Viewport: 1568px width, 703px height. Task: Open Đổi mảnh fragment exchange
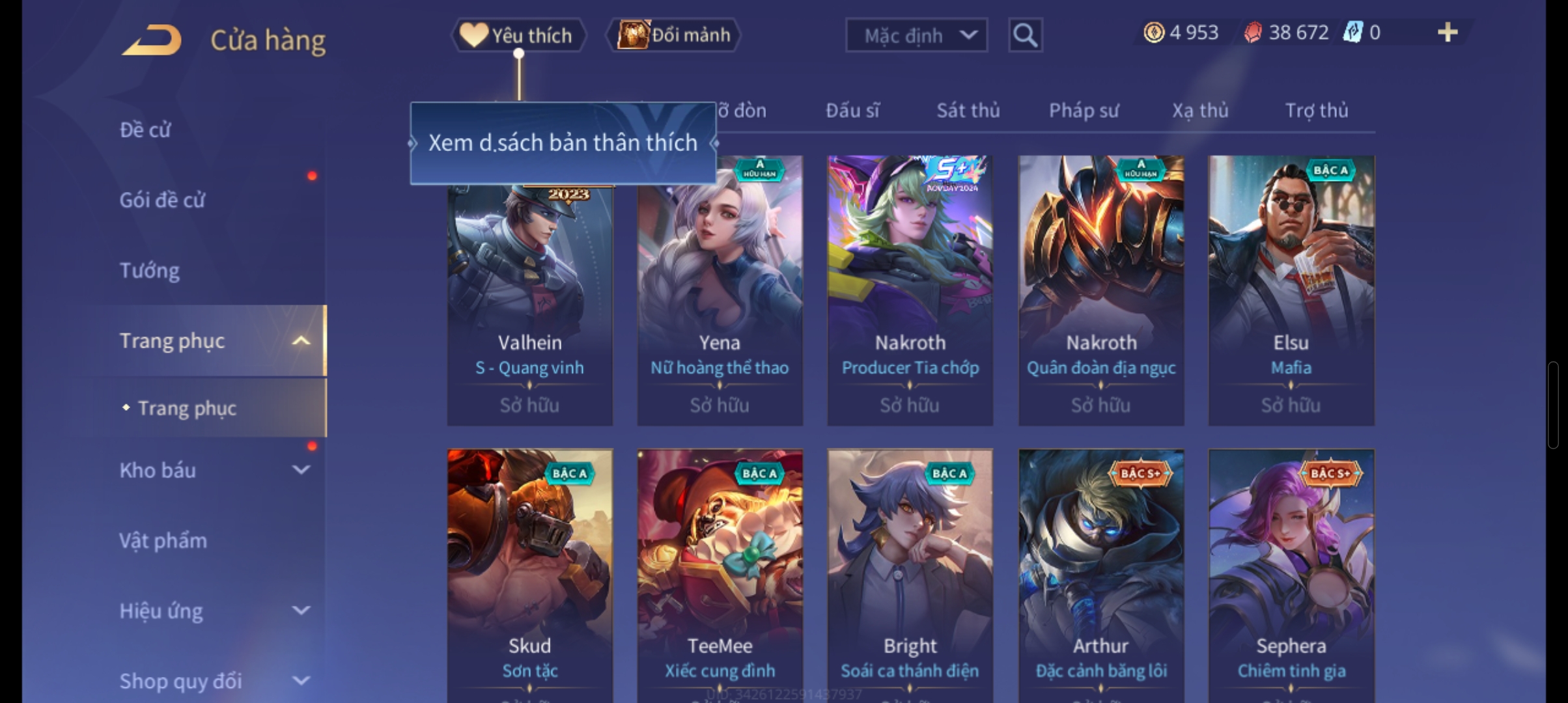pyautogui.click(x=674, y=35)
